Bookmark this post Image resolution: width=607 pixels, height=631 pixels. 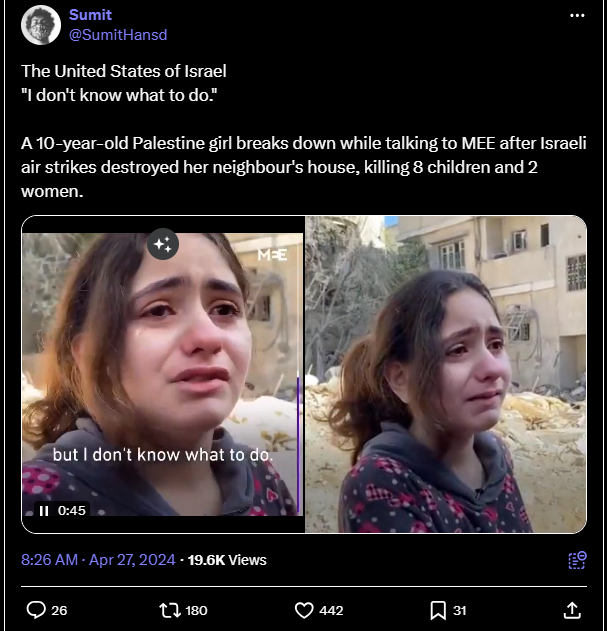pos(437,610)
